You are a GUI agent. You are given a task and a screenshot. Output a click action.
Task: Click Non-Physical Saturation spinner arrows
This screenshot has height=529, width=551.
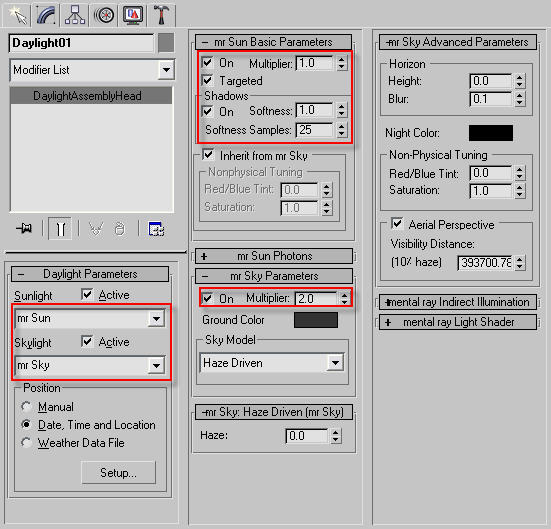(x=520, y=191)
